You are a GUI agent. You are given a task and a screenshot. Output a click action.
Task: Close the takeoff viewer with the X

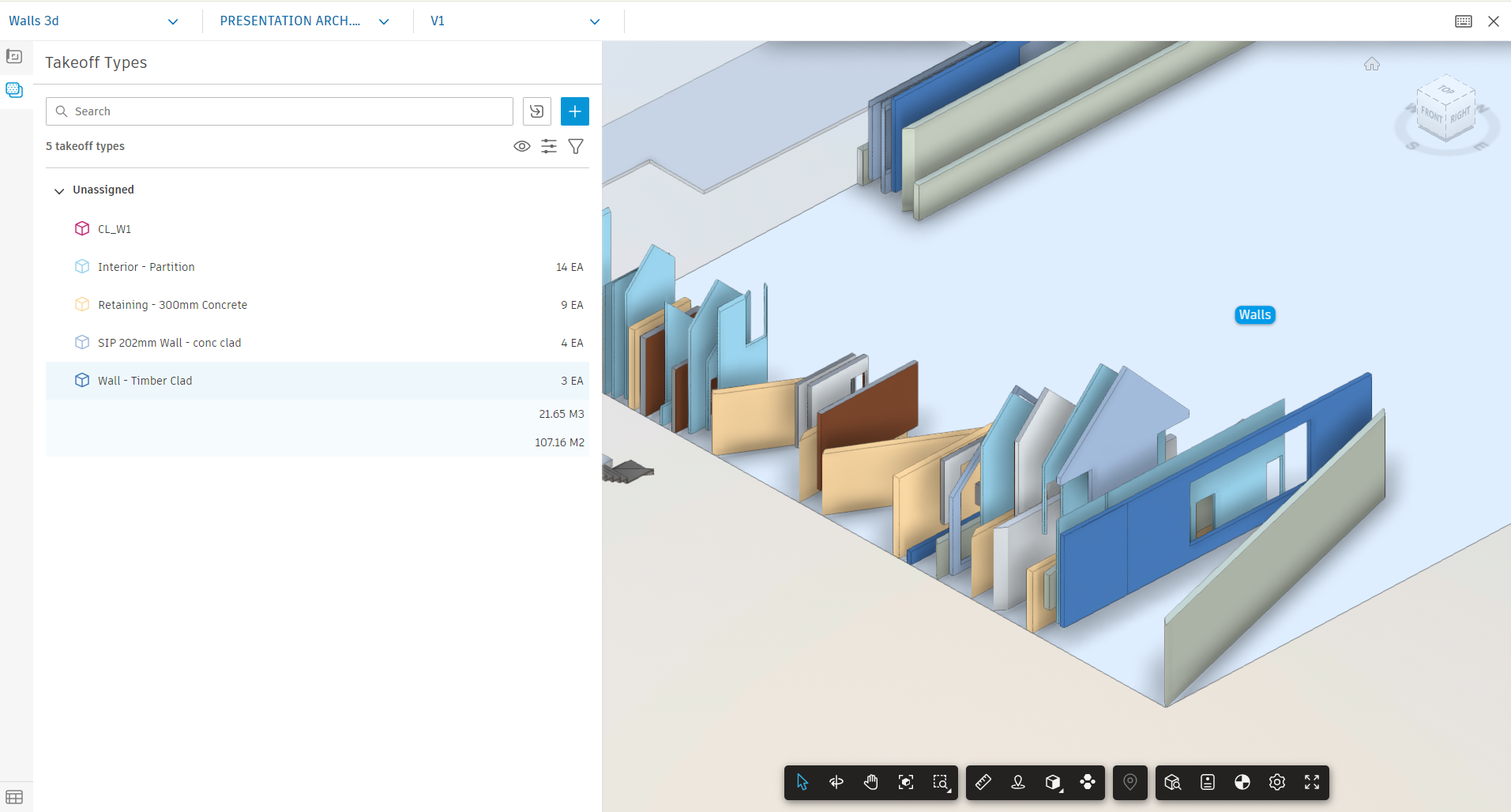(1494, 21)
